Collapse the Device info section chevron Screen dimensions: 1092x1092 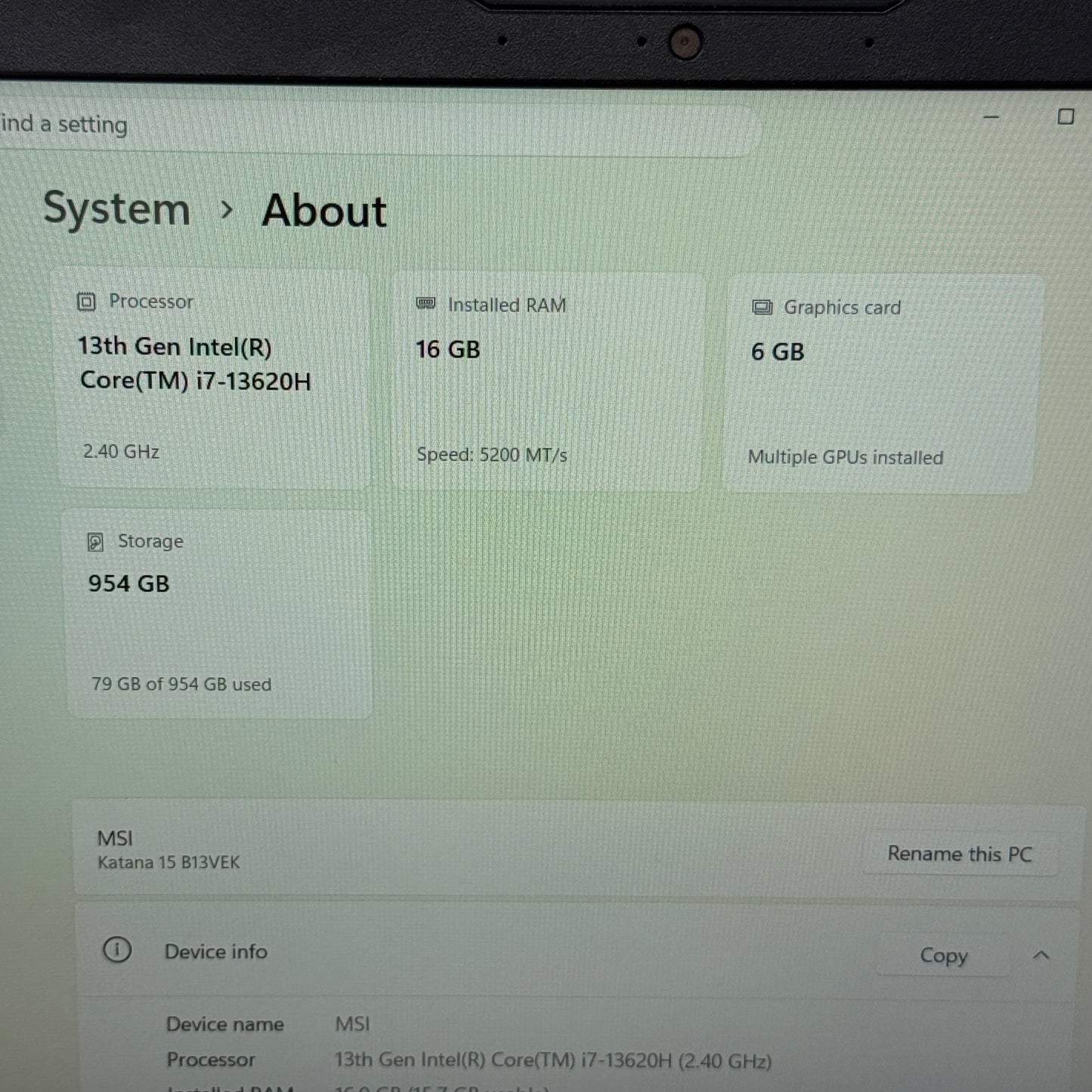[x=1041, y=955]
